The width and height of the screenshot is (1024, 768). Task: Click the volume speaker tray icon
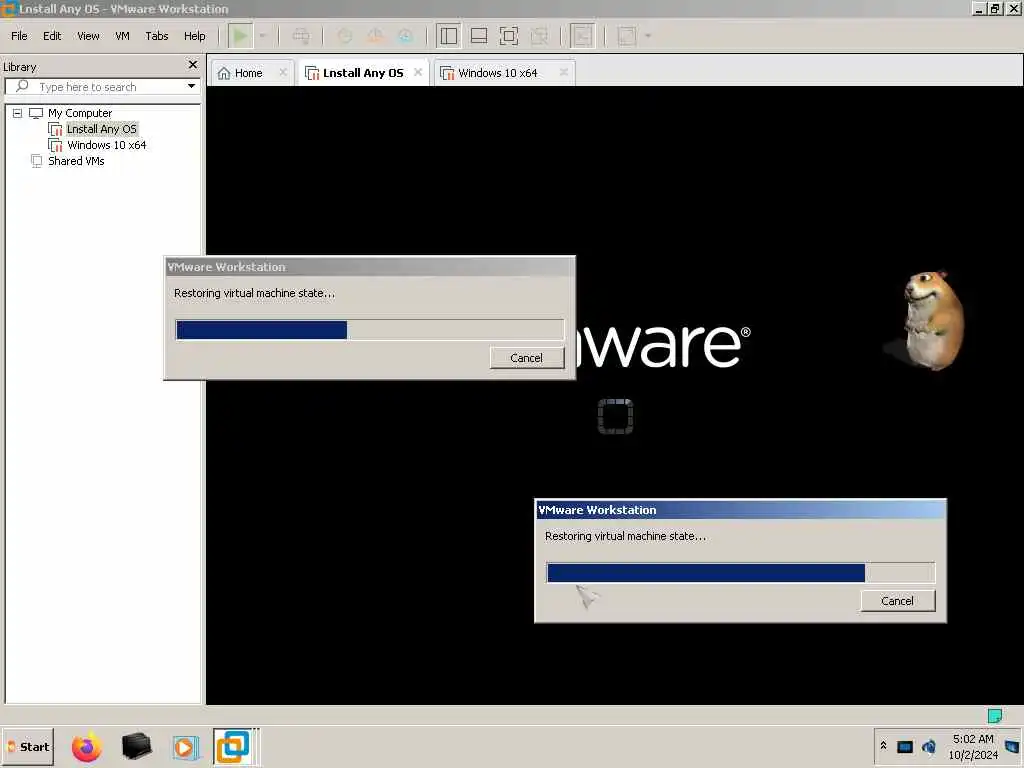[x=929, y=746]
